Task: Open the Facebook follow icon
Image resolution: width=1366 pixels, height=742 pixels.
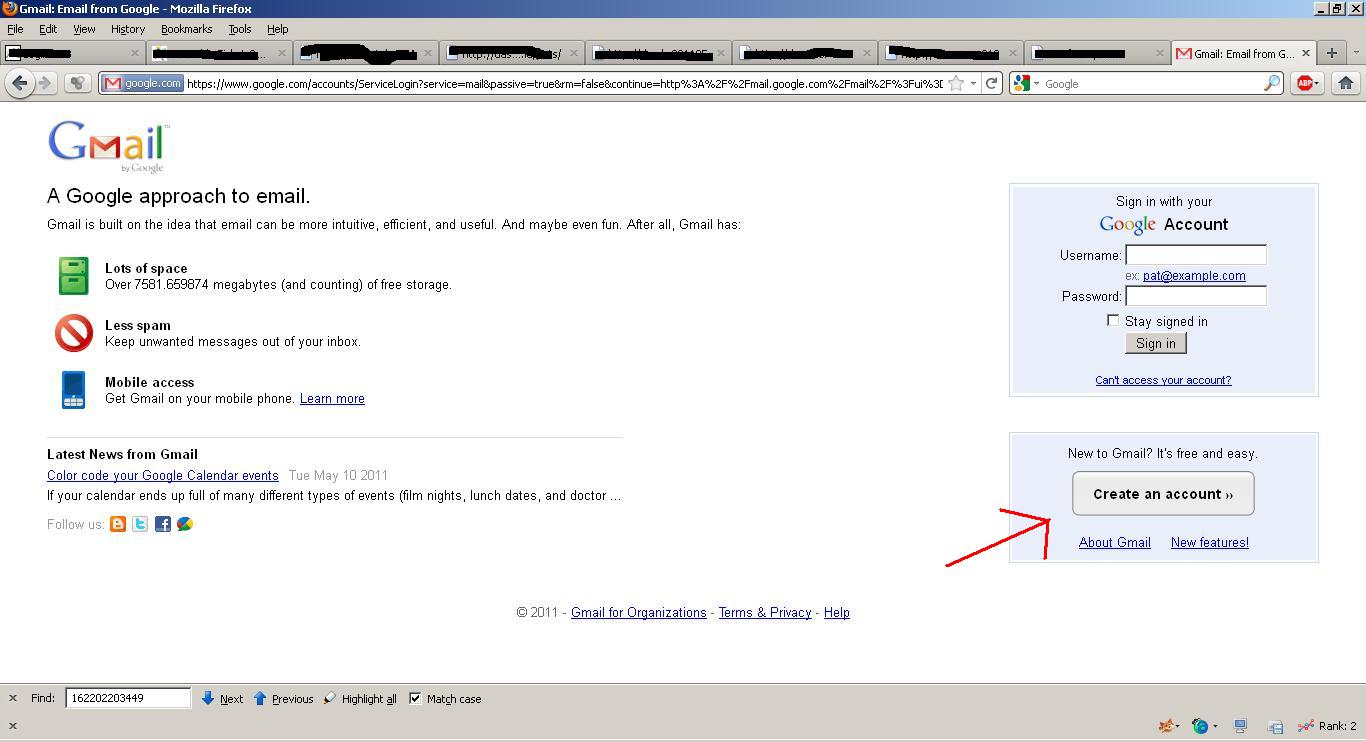Action: point(162,524)
